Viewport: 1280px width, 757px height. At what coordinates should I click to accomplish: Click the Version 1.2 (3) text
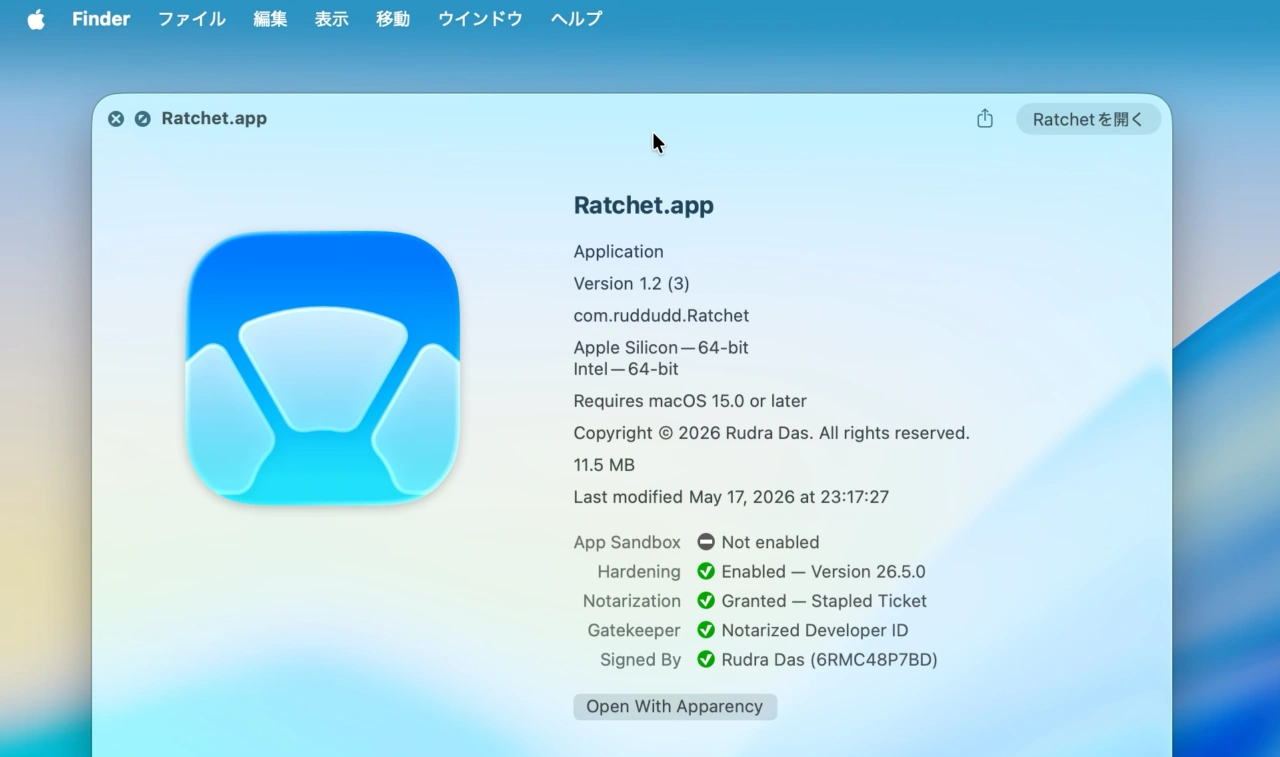click(632, 284)
